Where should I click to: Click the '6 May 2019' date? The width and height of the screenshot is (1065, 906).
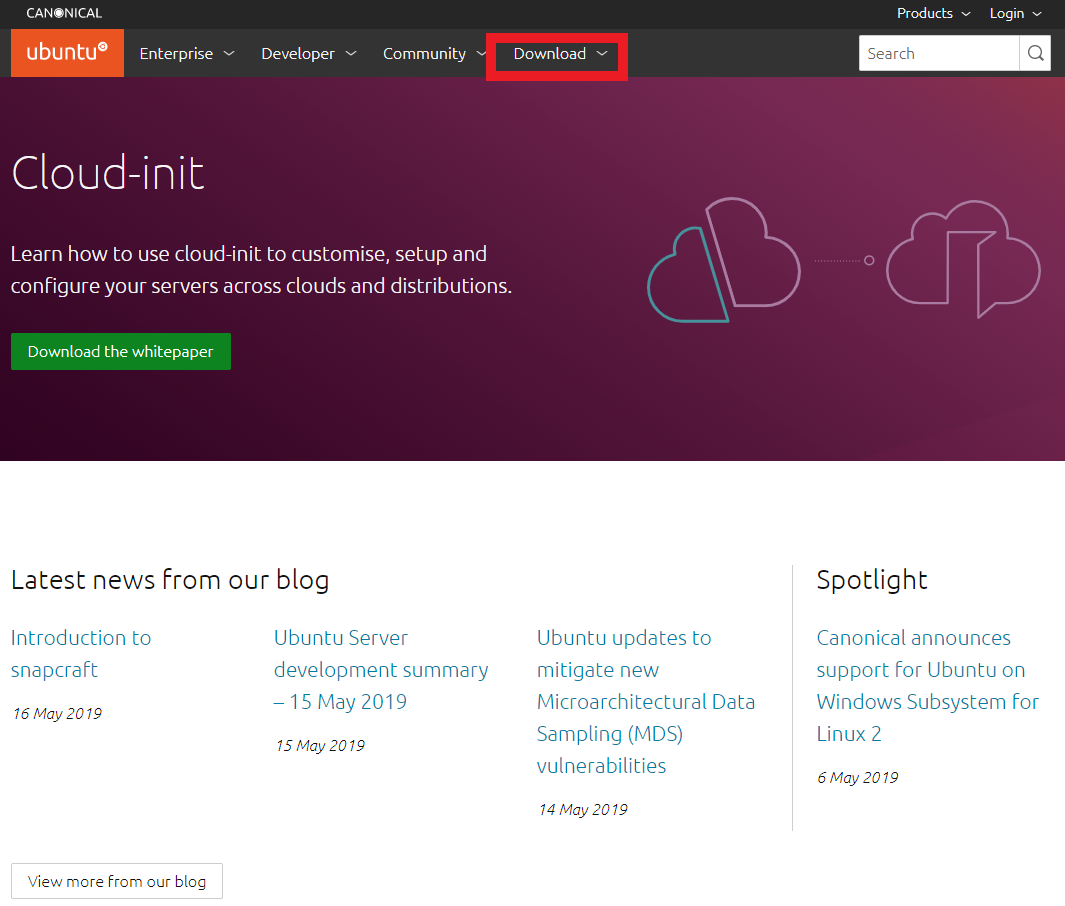click(857, 777)
